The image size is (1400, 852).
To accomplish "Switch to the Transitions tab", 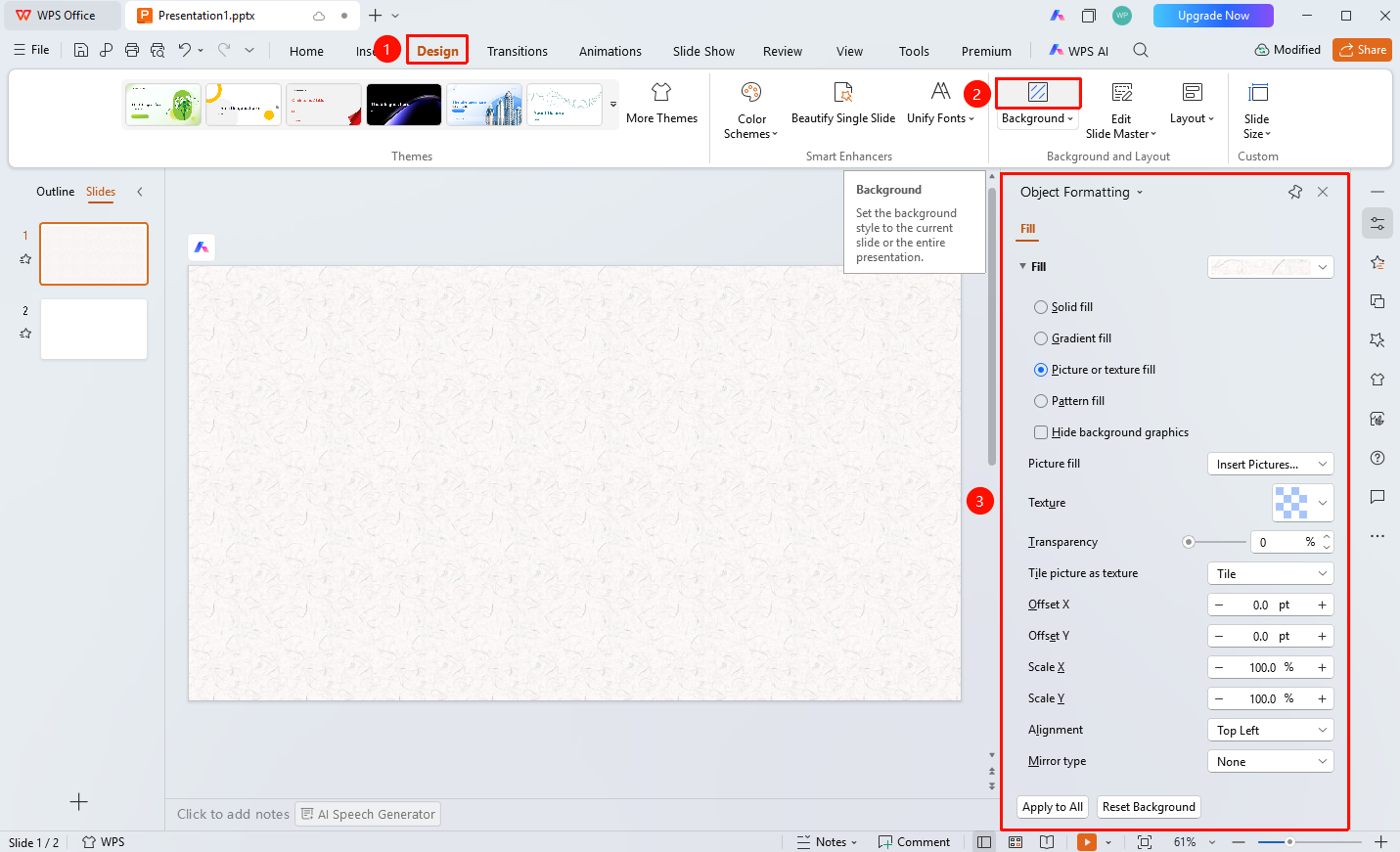I will [518, 51].
